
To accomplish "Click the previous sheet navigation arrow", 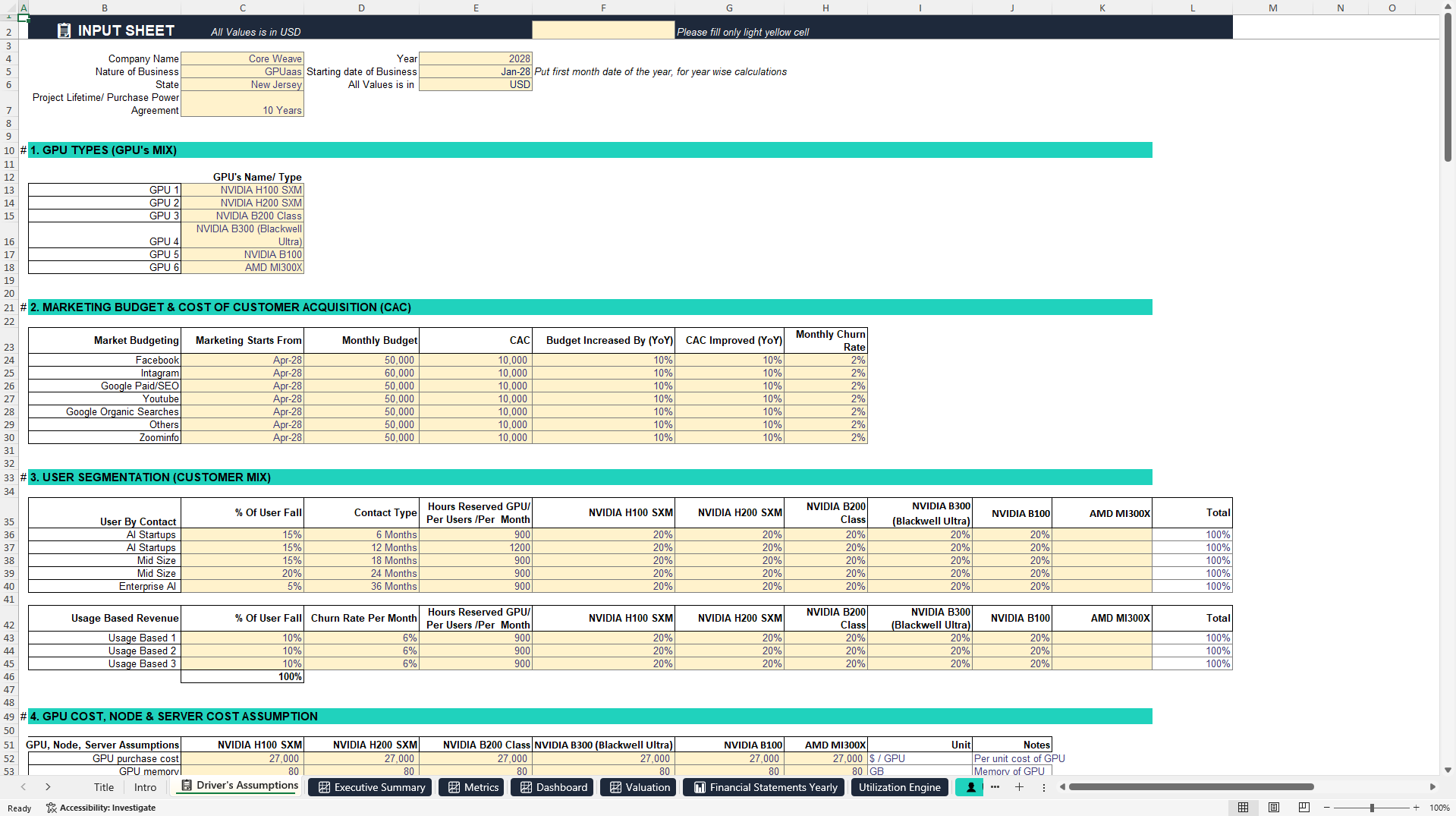I will 24,787.
